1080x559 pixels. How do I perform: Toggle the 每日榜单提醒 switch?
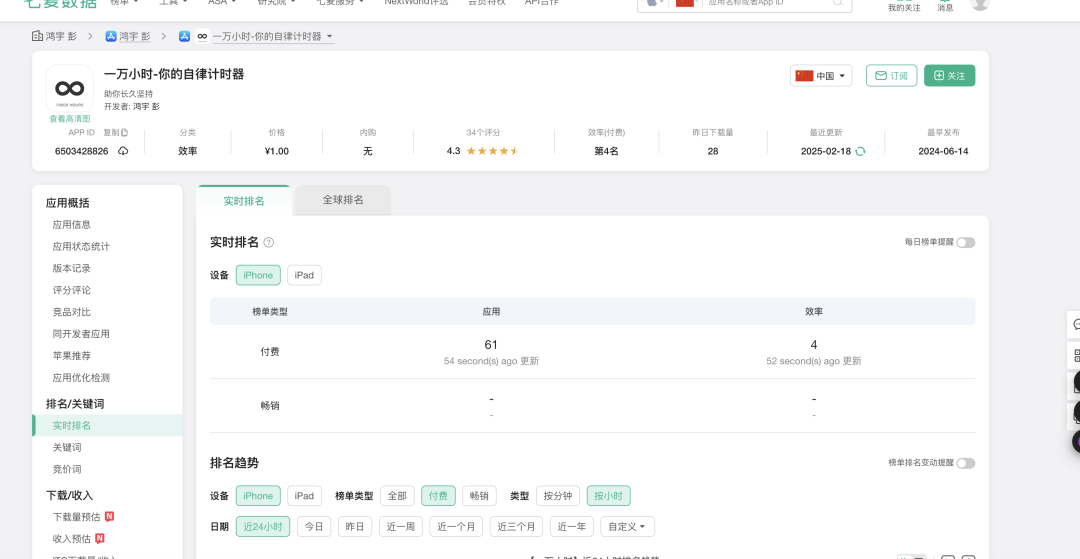click(965, 242)
